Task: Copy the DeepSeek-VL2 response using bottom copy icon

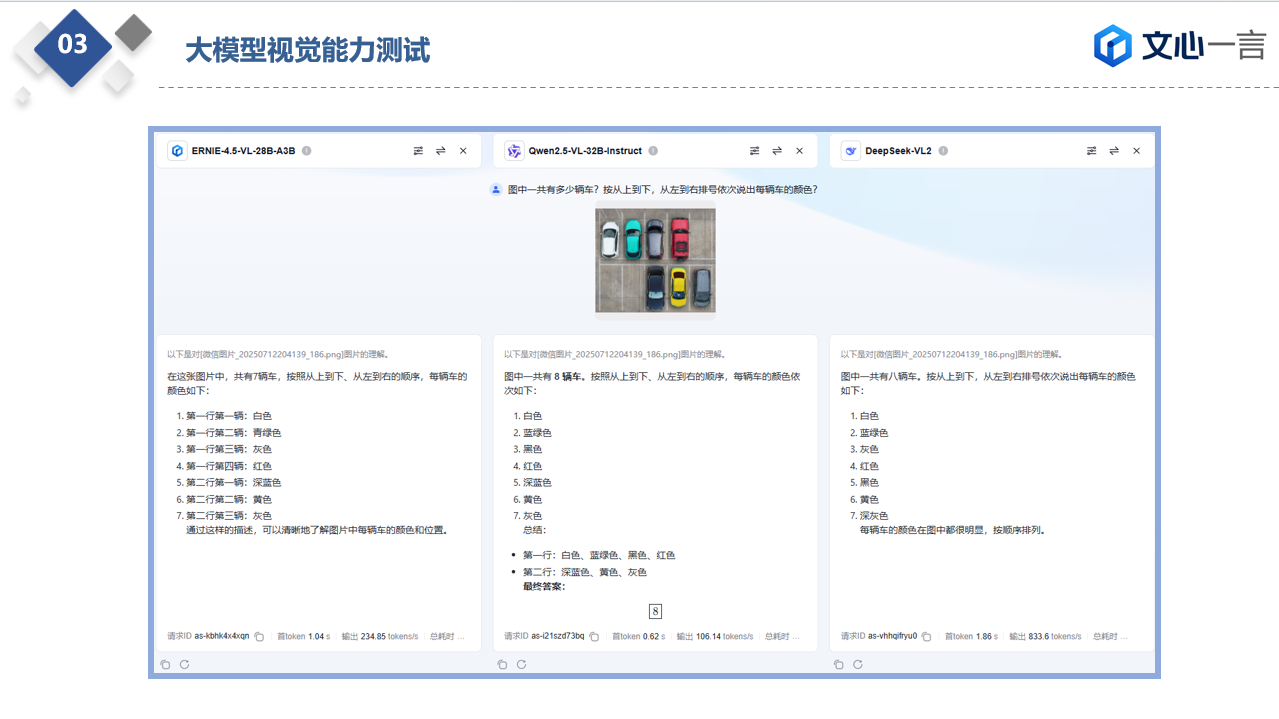Action: point(838,664)
